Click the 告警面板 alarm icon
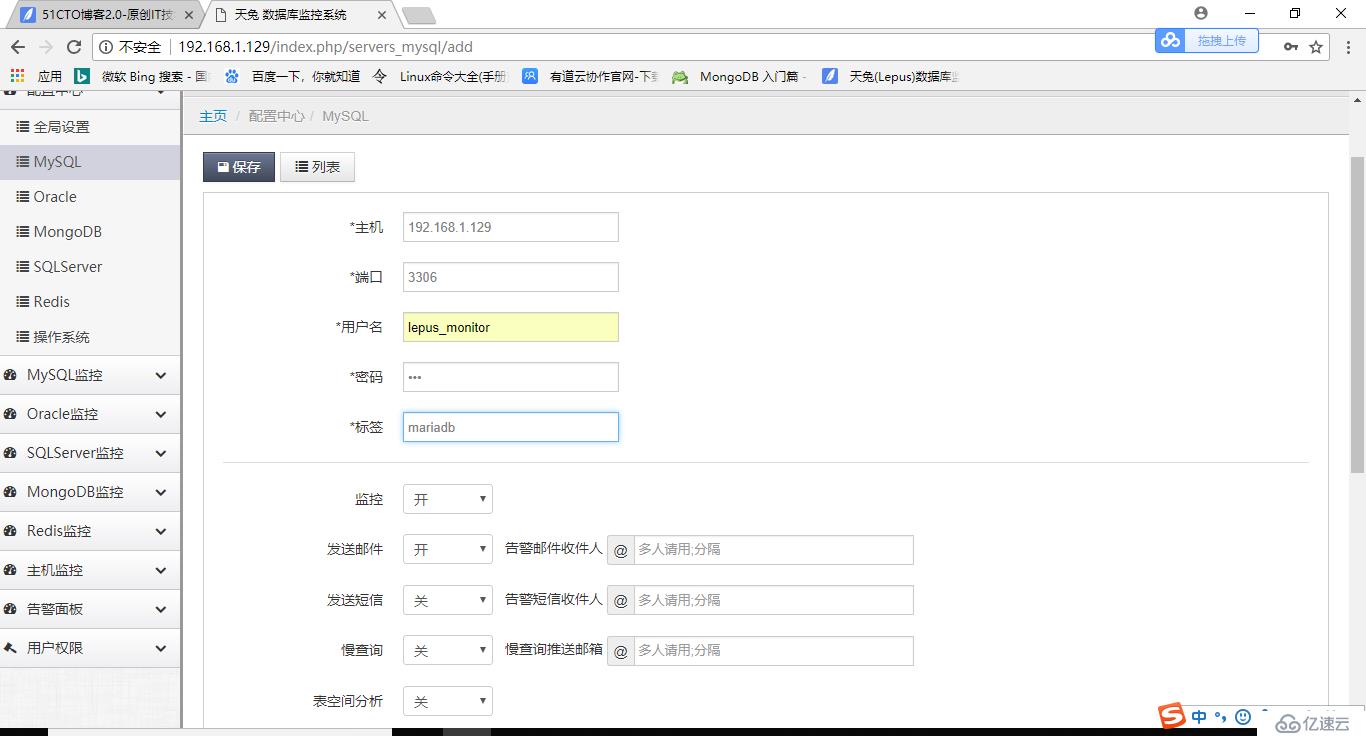1366x736 pixels. pos(11,609)
